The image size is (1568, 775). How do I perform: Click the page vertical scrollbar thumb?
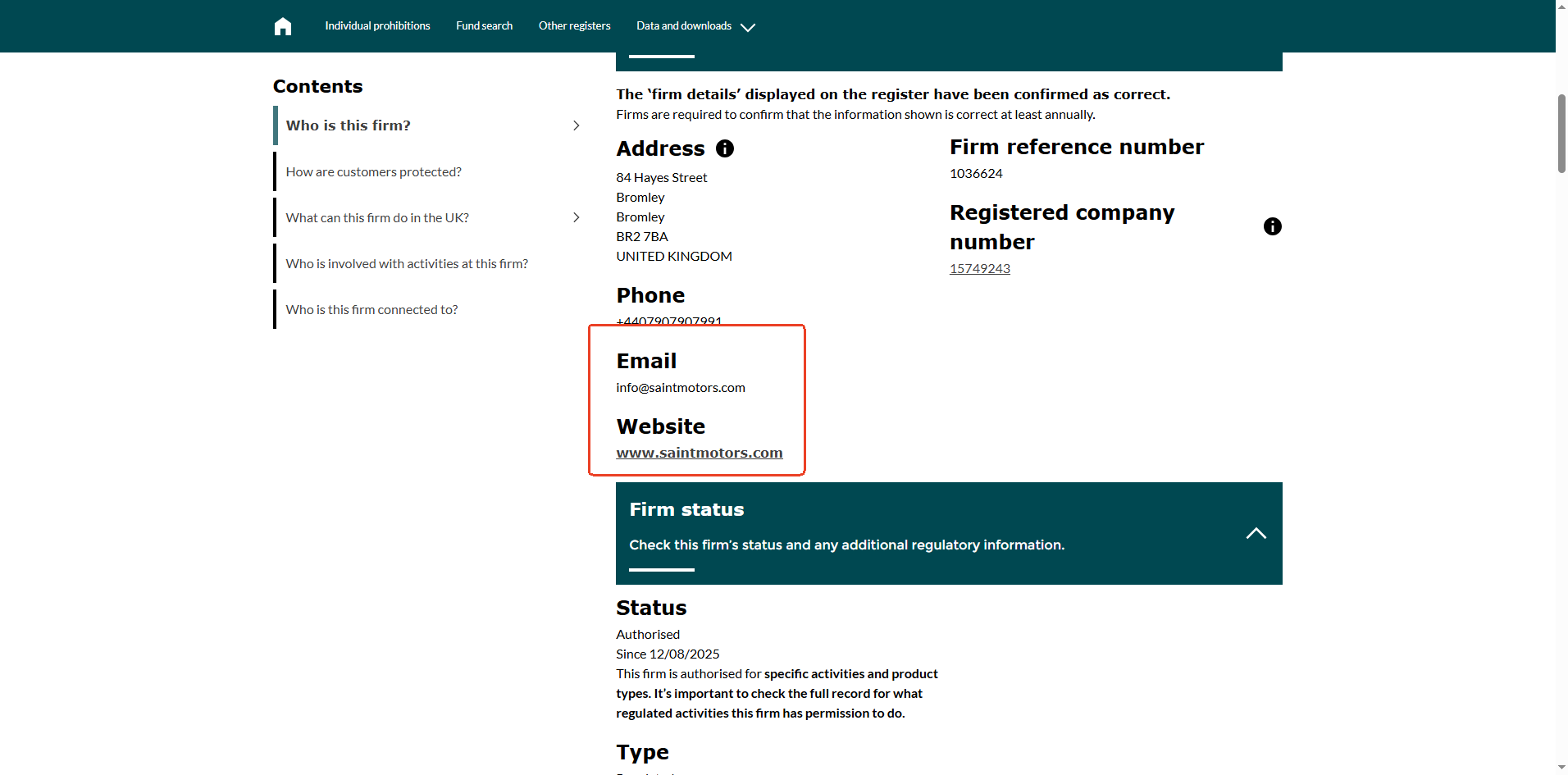coord(1561,133)
